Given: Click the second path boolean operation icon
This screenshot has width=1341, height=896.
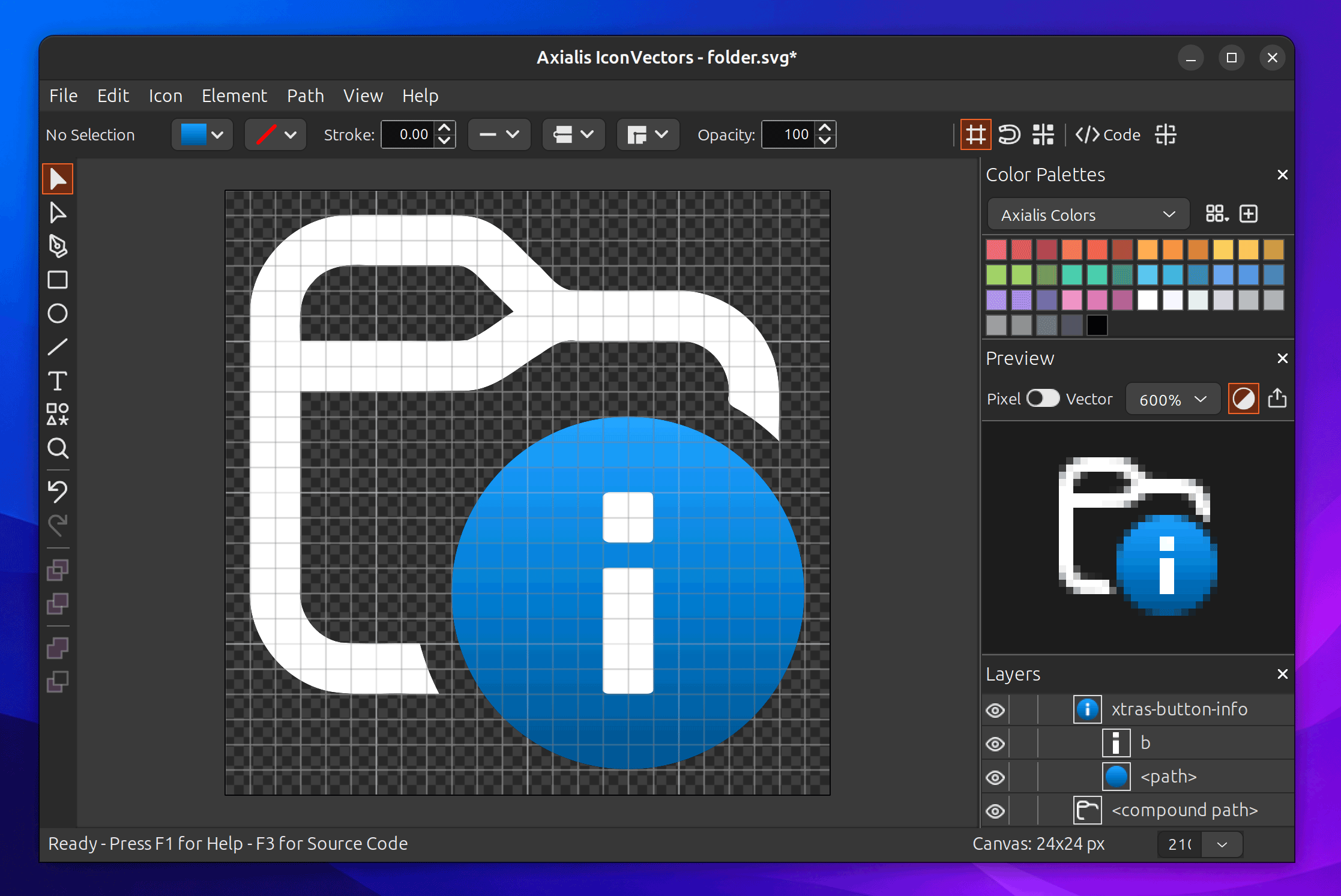Looking at the screenshot, I should coord(58,603).
